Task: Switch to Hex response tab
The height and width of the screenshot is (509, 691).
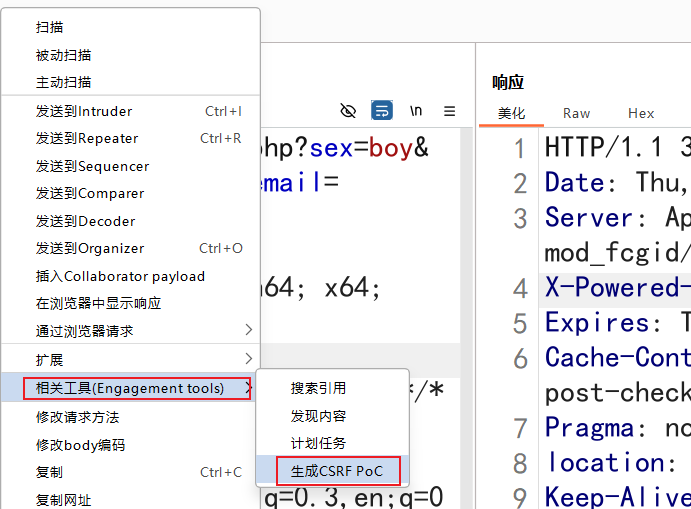Action: pos(641,114)
